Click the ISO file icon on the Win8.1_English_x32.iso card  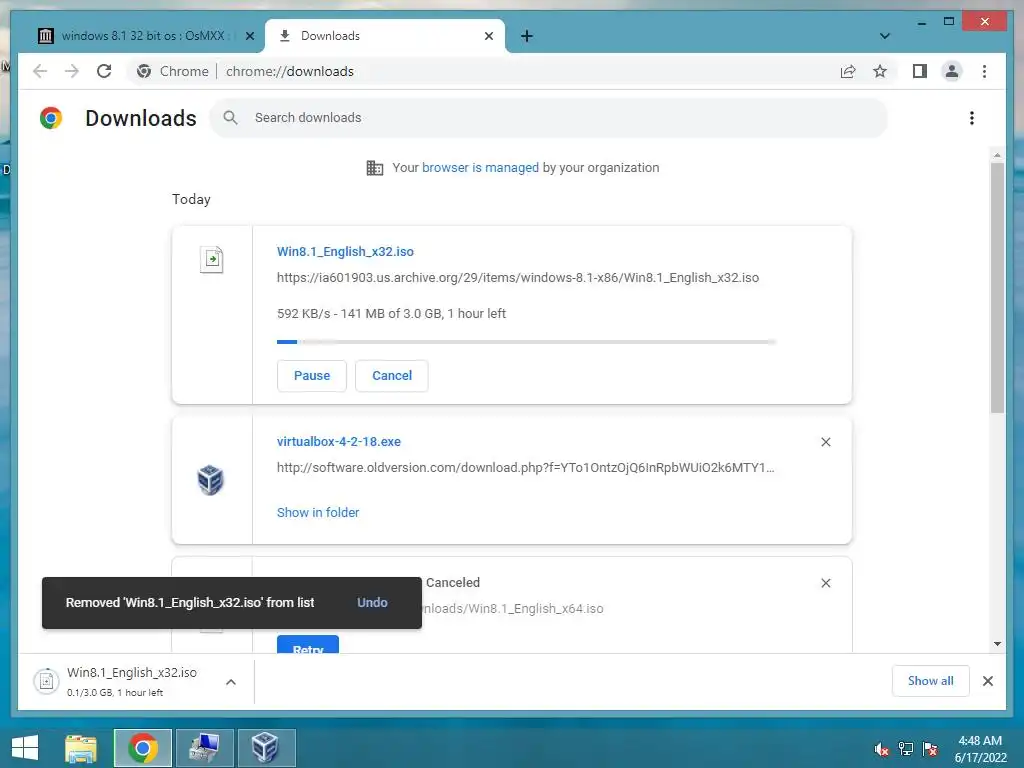click(x=212, y=259)
